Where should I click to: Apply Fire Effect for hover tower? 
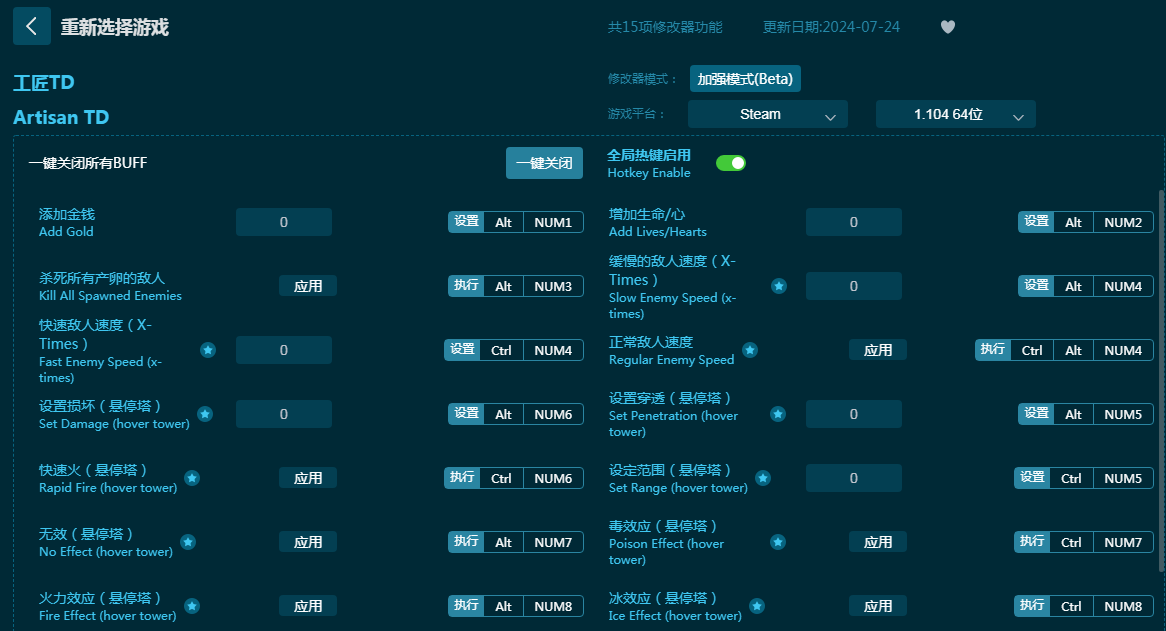click(308, 606)
